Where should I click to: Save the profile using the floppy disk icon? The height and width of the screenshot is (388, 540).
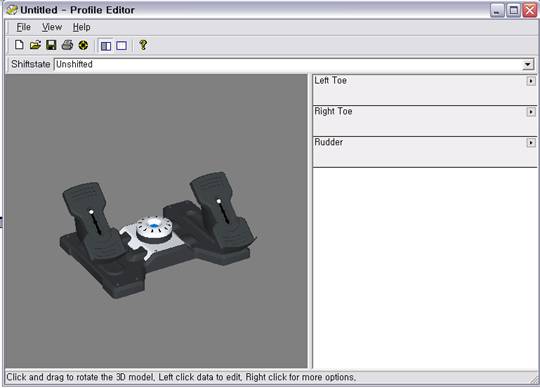click(x=51, y=45)
